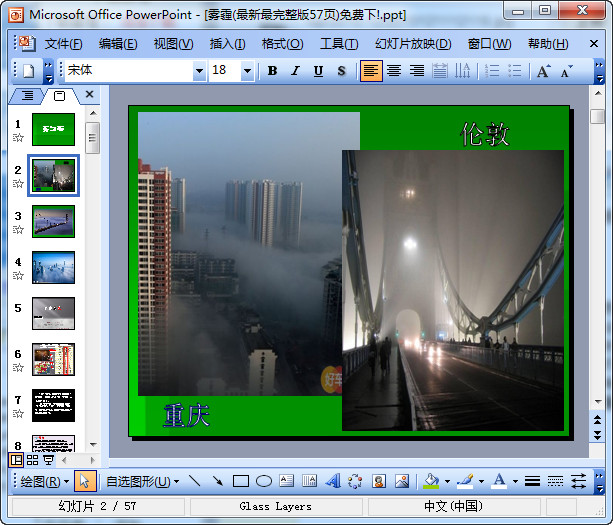Open the 格式(O) menu
The height and width of the screenshot is (525, 613).
pos(282,44)
